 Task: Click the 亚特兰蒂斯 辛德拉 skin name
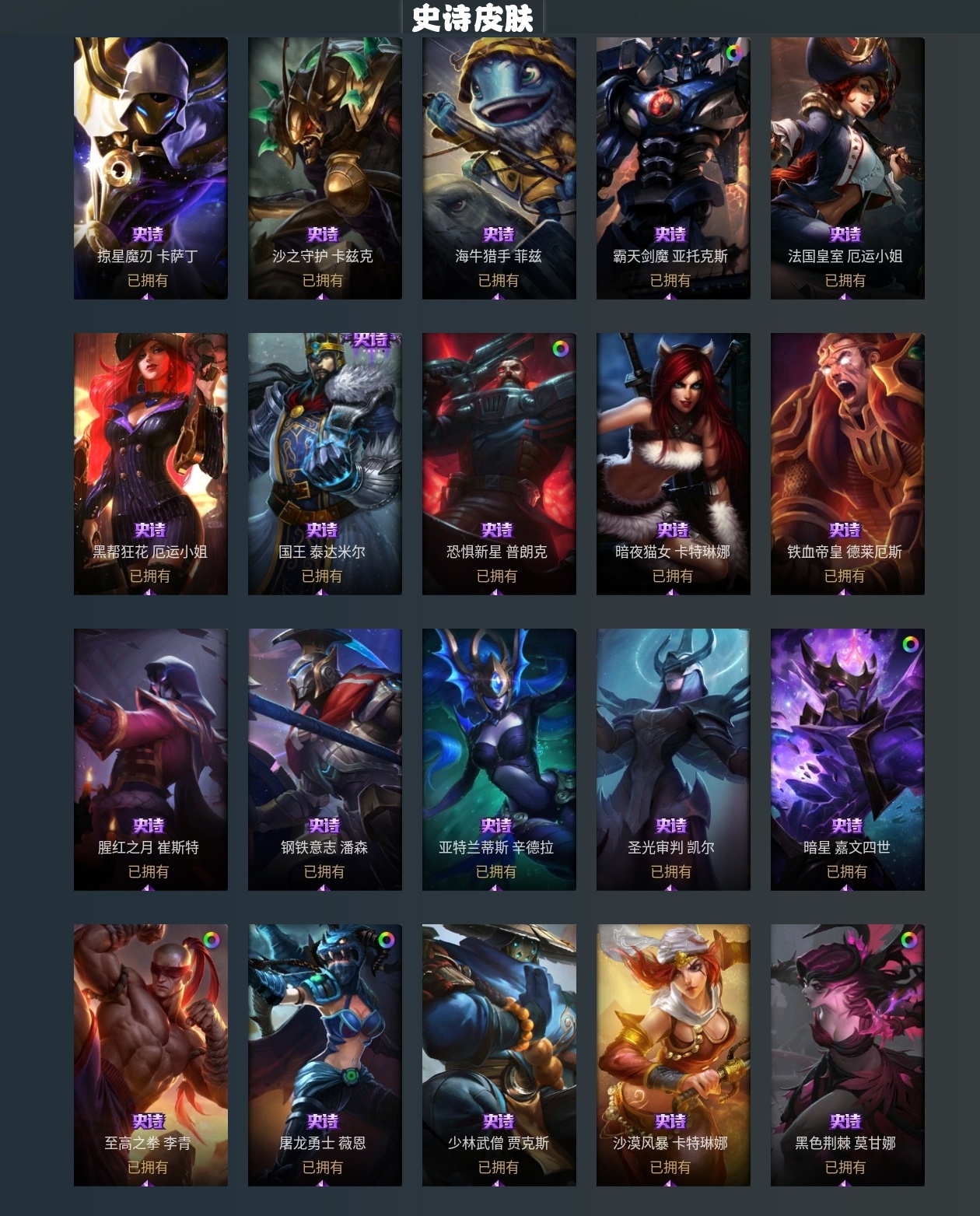pyautogui.click(x=496, y=847)
